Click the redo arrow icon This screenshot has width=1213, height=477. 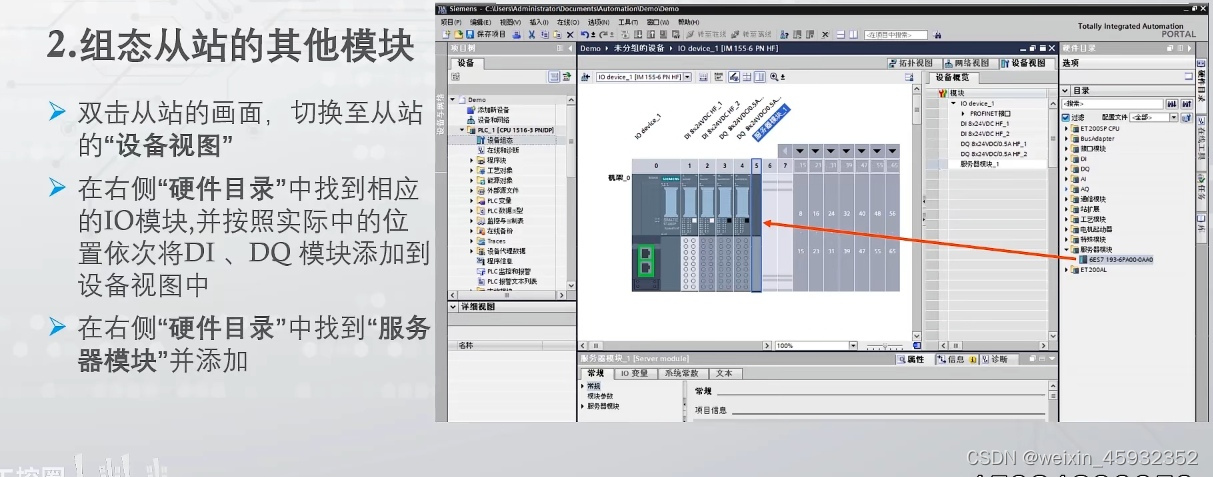602,34
